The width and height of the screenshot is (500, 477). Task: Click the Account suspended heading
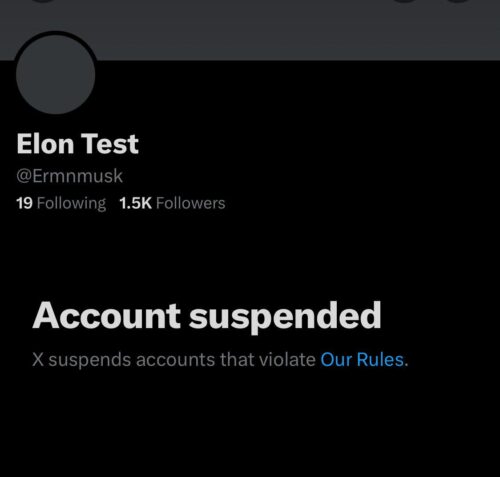click(207, 316)
